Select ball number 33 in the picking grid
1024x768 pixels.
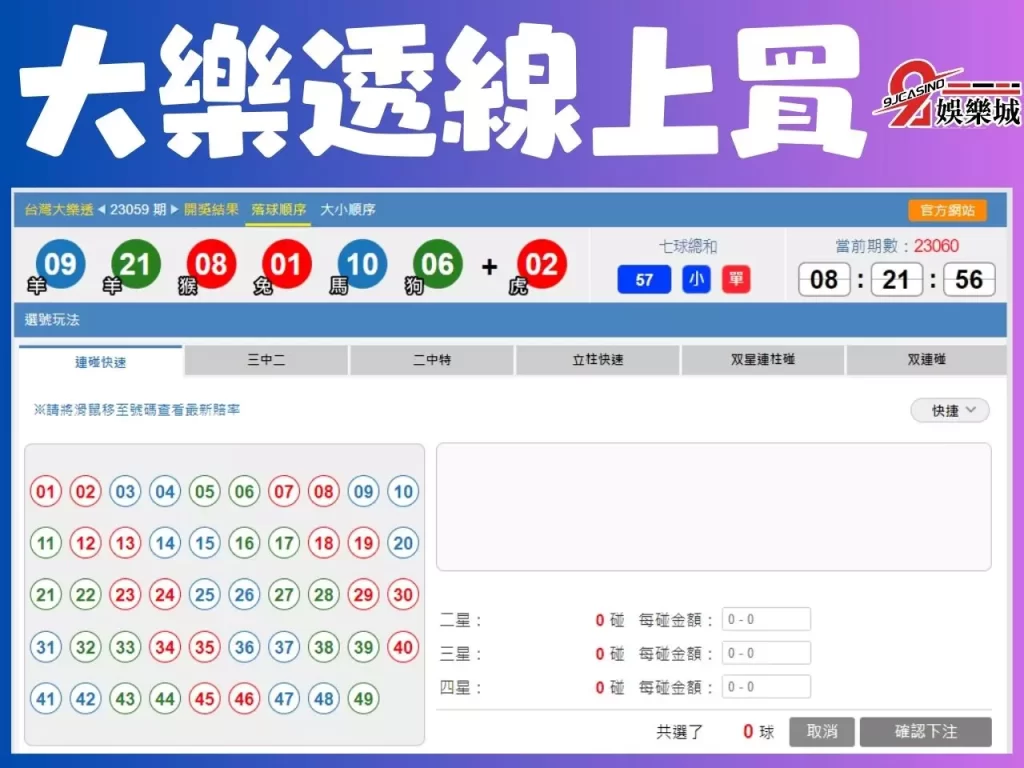tap(124, 648)
